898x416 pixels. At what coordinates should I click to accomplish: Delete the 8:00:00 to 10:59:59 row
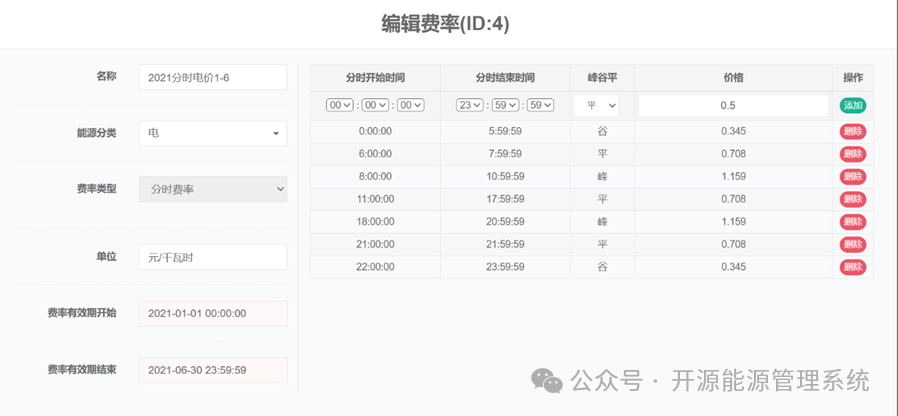853,176
